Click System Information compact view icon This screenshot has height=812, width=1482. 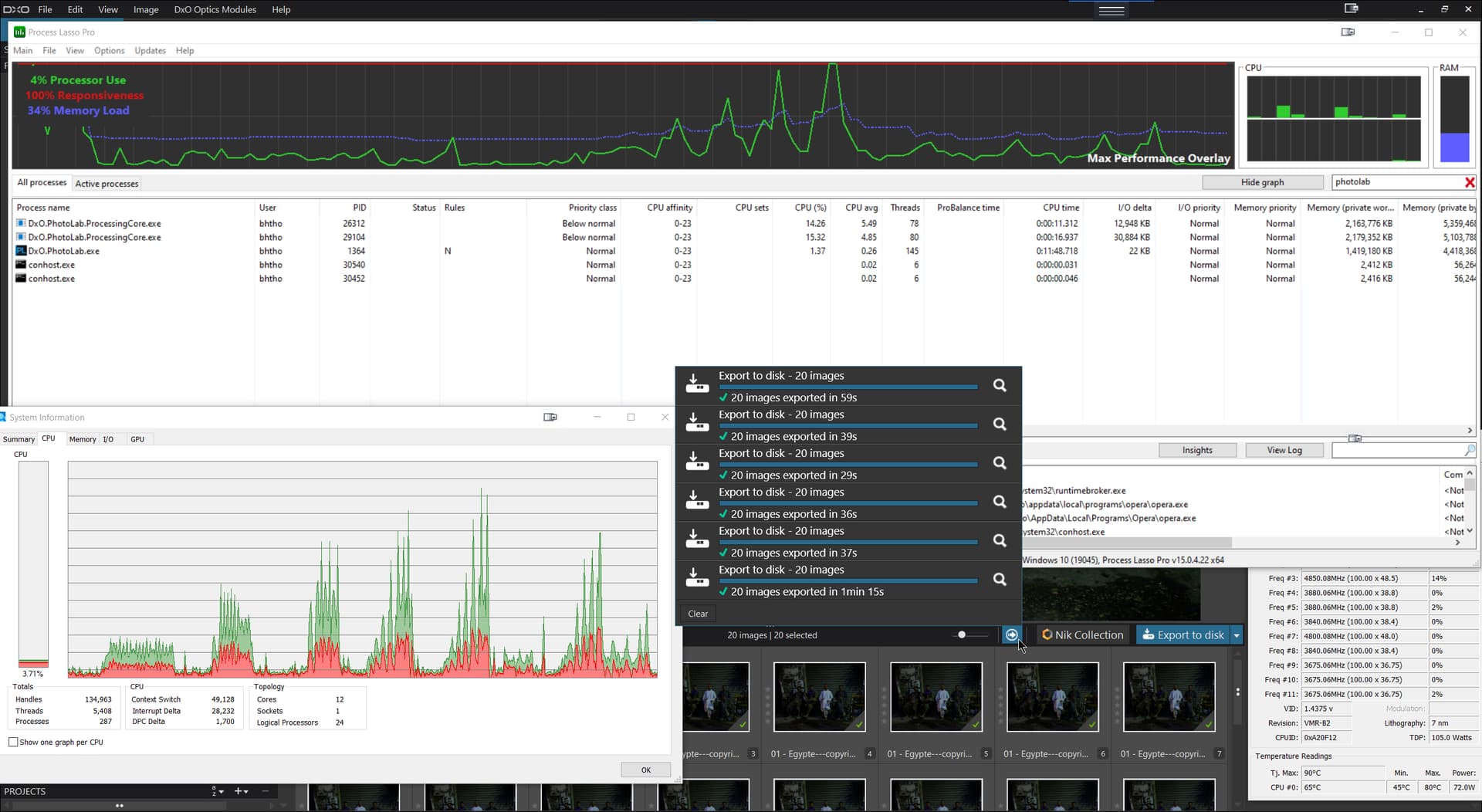click(x=550, y=417)
